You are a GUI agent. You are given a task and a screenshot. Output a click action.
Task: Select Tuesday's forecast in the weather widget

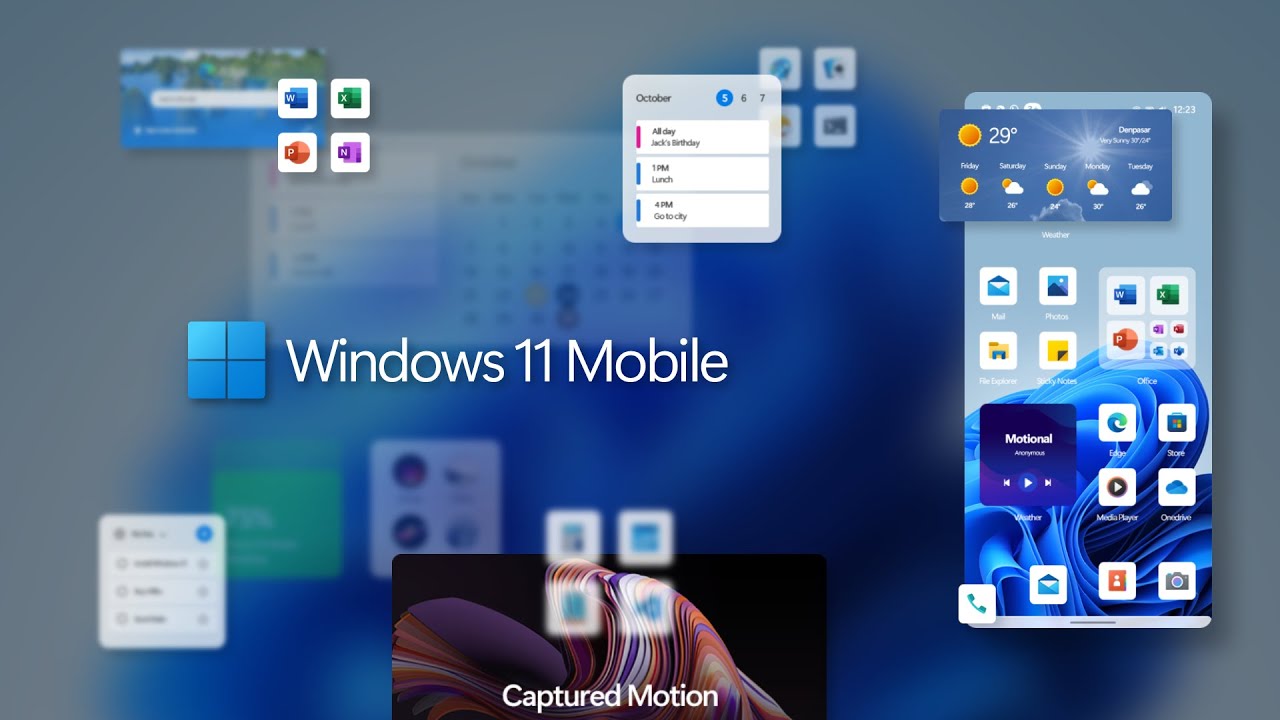pos(1141,186)
